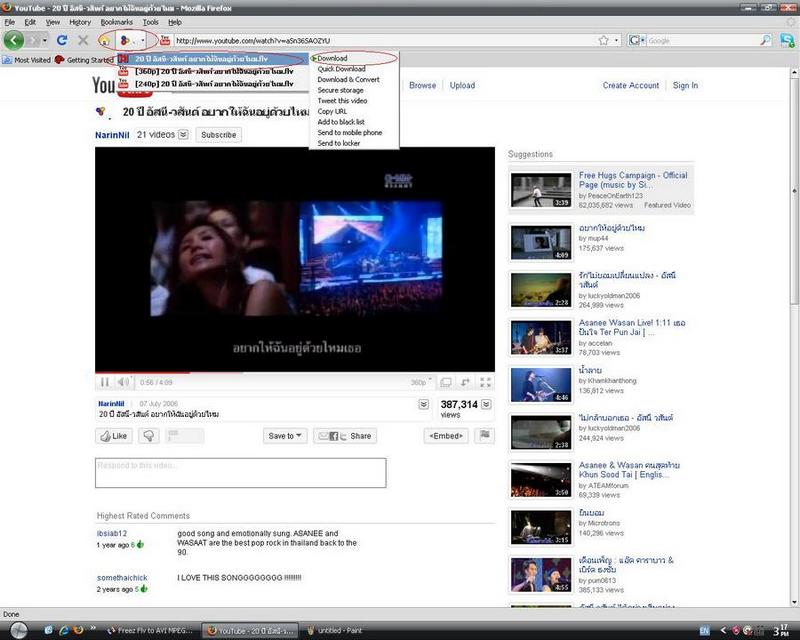The width and height of the screenshot is (800, 640).
Task: Click the Firefox Back navigation button
Action: (14, 40)
